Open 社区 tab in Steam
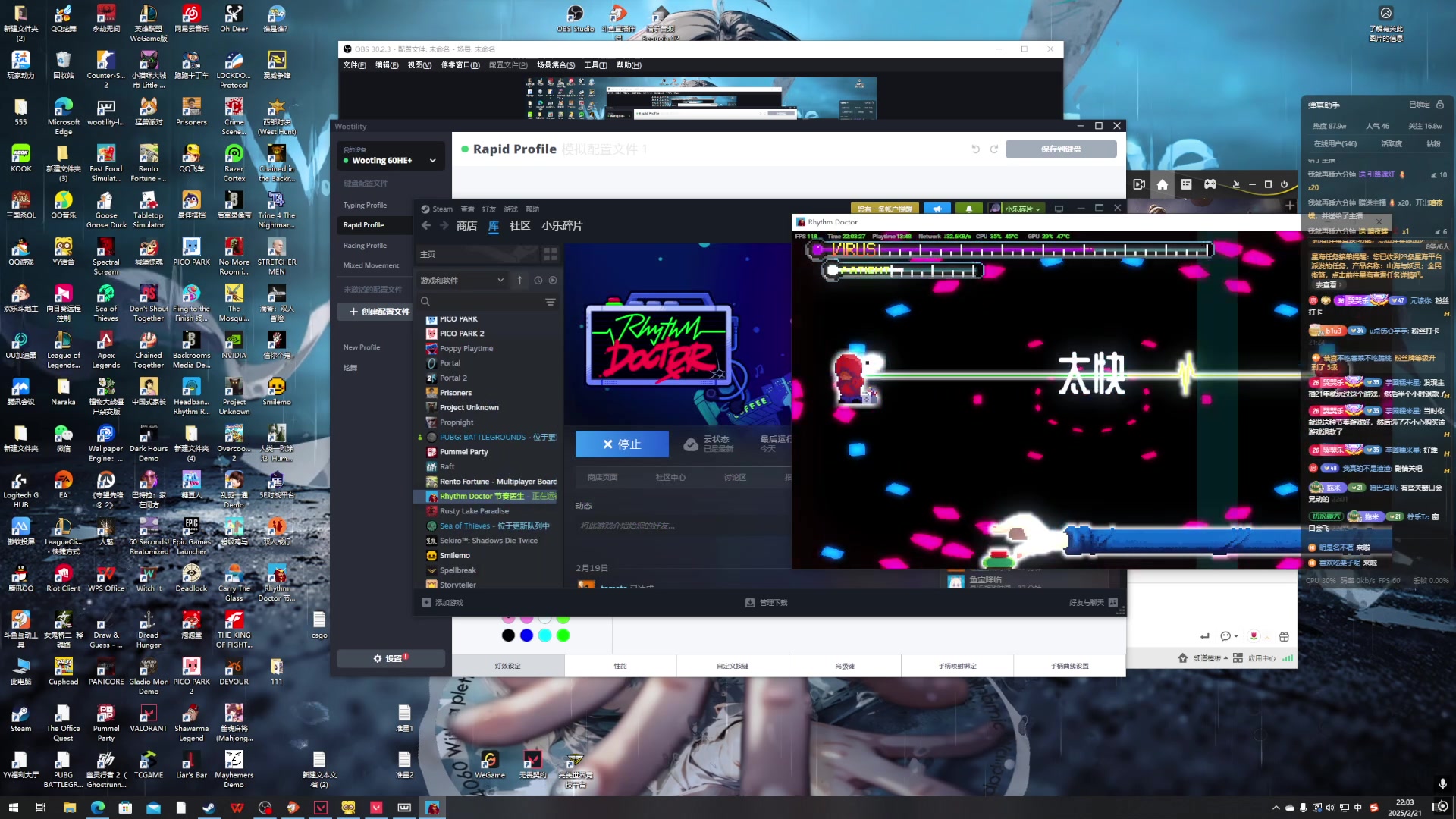1456x819 pixels. [520, 226]
